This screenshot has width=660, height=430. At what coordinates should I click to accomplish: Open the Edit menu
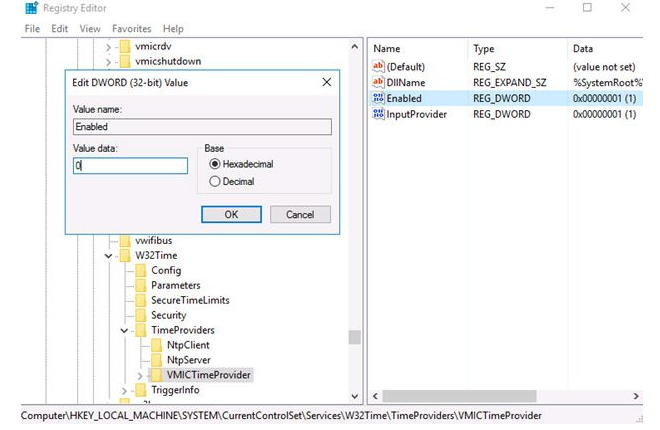click(59, 29)
